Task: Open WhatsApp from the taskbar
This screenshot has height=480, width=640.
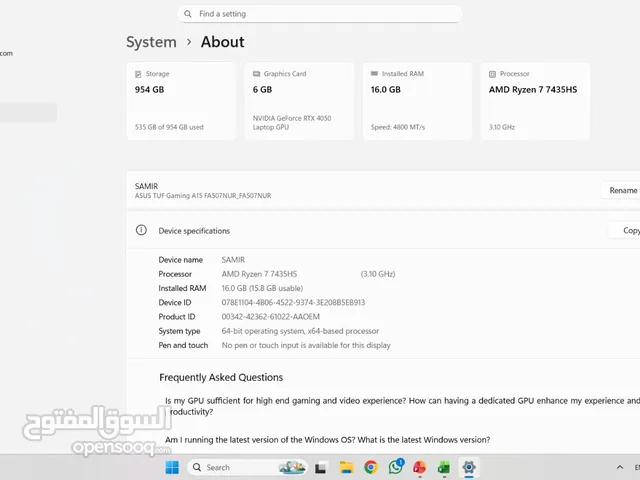Action: tap(395, 467)
